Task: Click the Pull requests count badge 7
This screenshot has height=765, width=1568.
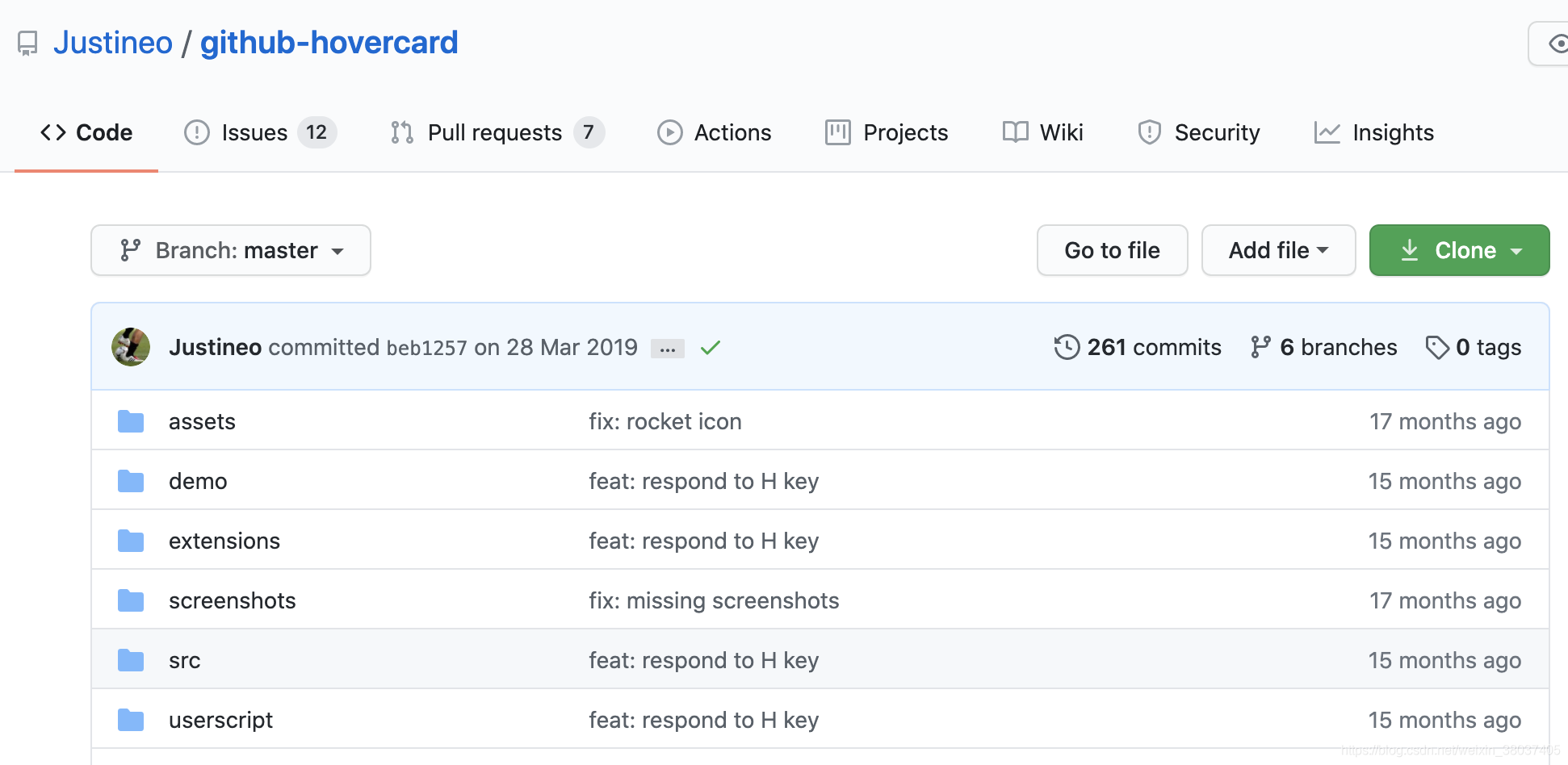Action: coord(589,132)
